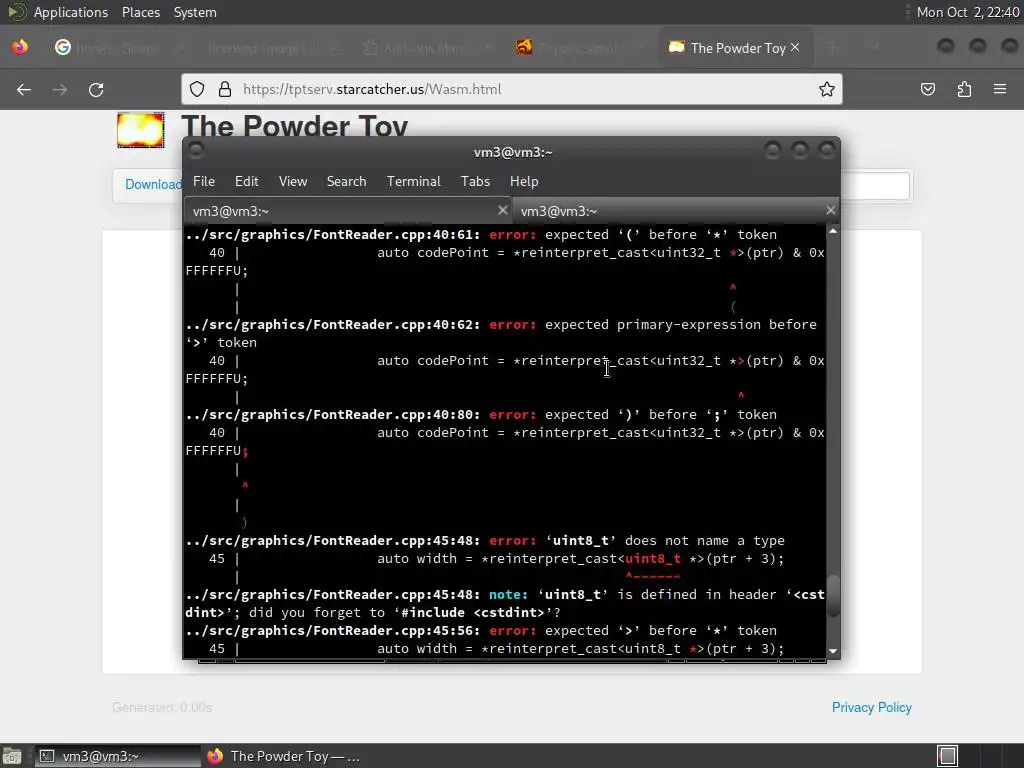The height and width of the screenshot is (768, 1024).
Task: Click the terminal vertical scrollbar thumb
Action: pos(833,596)
